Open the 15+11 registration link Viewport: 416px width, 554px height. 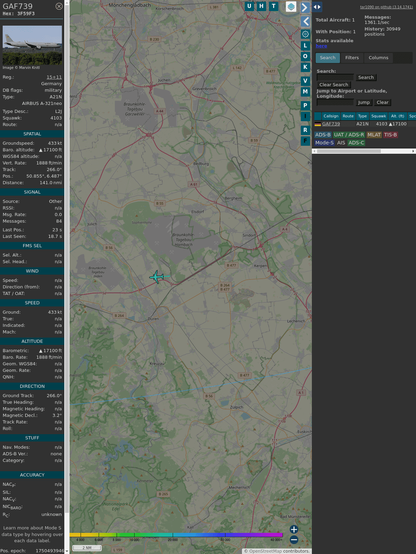tap(54, 77)
